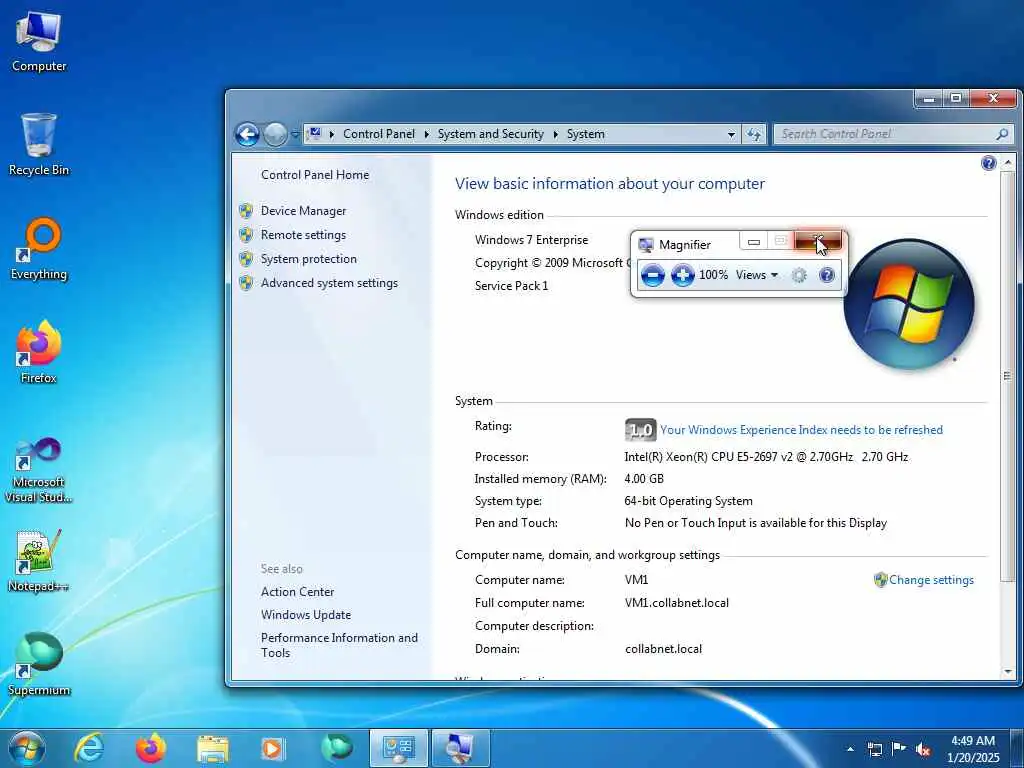Click the Control Panel forward arrow
The image size is (1024, 768).
(275, 135)
